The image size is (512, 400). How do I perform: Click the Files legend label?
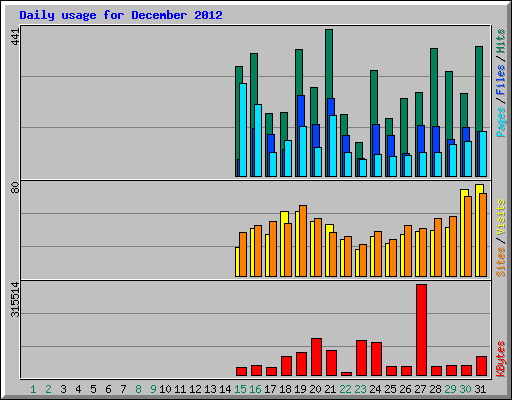(501, 80)
